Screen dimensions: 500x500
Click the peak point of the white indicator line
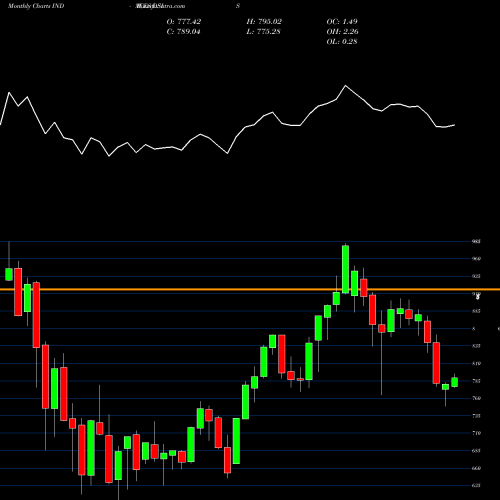coord(345,86)
